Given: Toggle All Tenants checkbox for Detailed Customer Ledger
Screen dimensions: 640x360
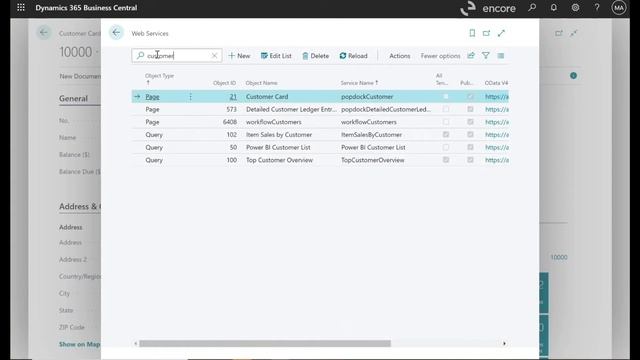Looking at the screenshot, I should [446, 109].
